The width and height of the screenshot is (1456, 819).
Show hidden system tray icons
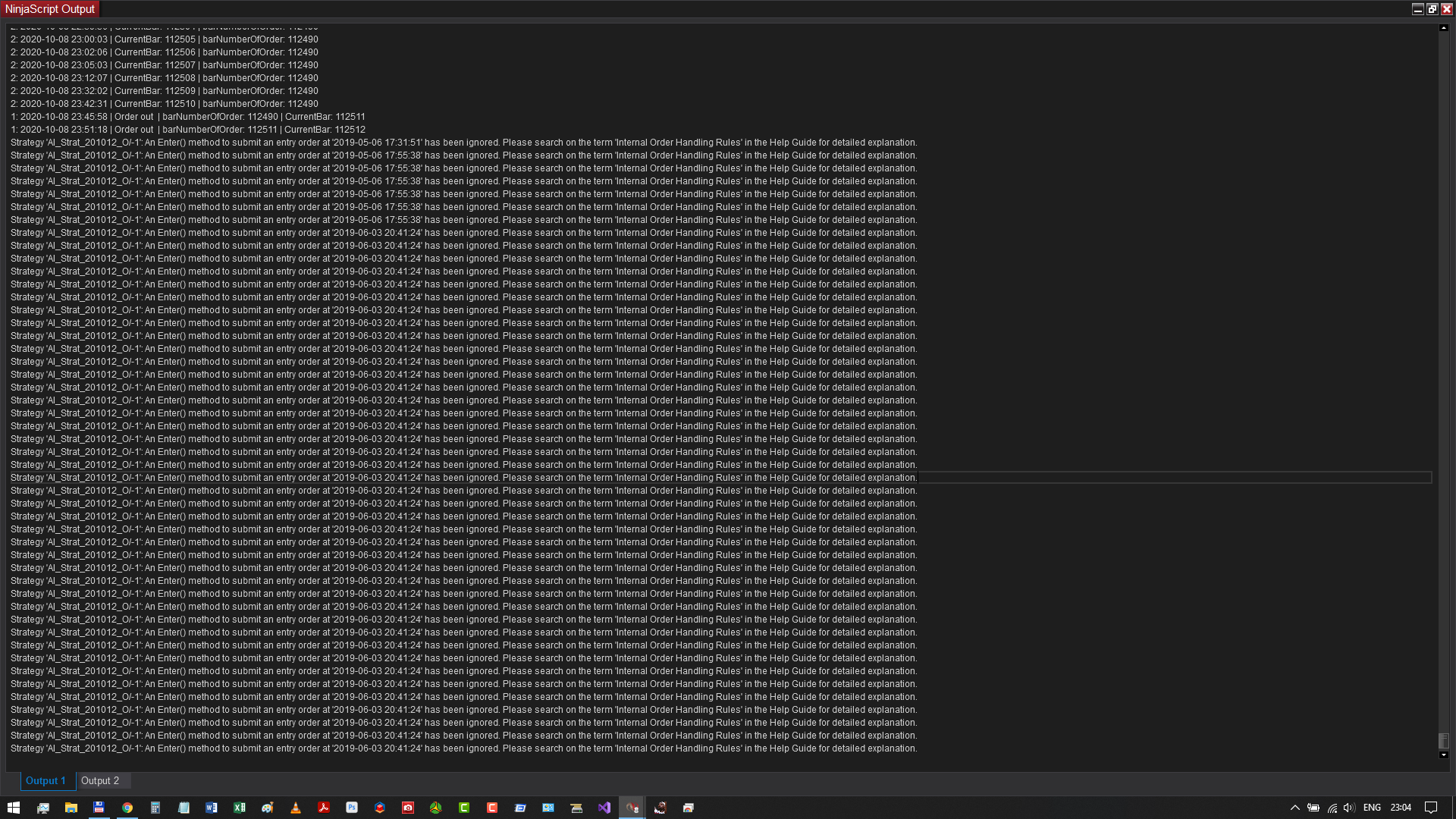pos(1294,808)
